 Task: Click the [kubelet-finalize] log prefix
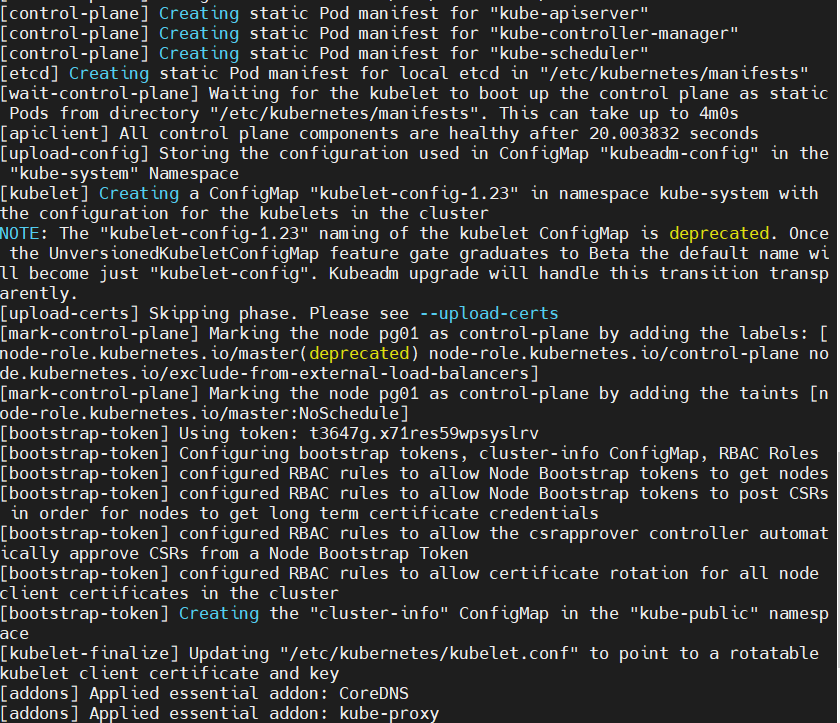click(x=89, y=653)
